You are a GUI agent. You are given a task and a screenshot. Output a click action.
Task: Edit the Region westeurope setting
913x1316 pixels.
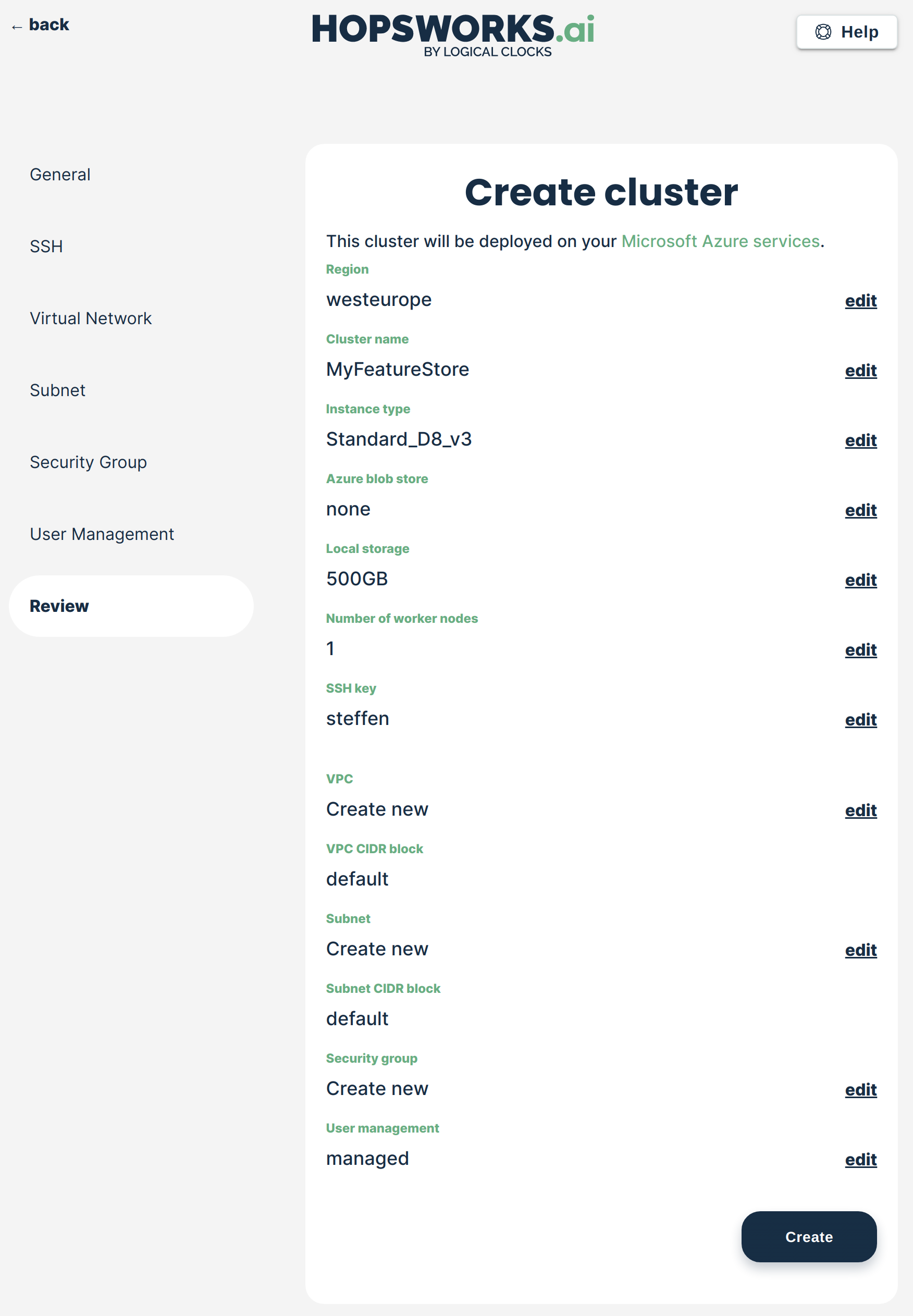click(x=860, y=300)
